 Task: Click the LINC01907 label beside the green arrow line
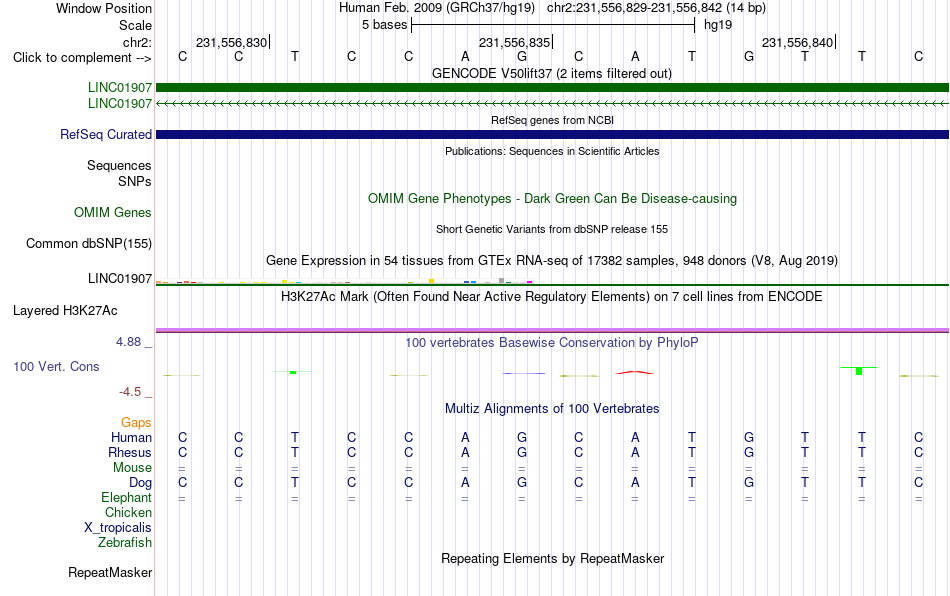(x=120, y=104)
